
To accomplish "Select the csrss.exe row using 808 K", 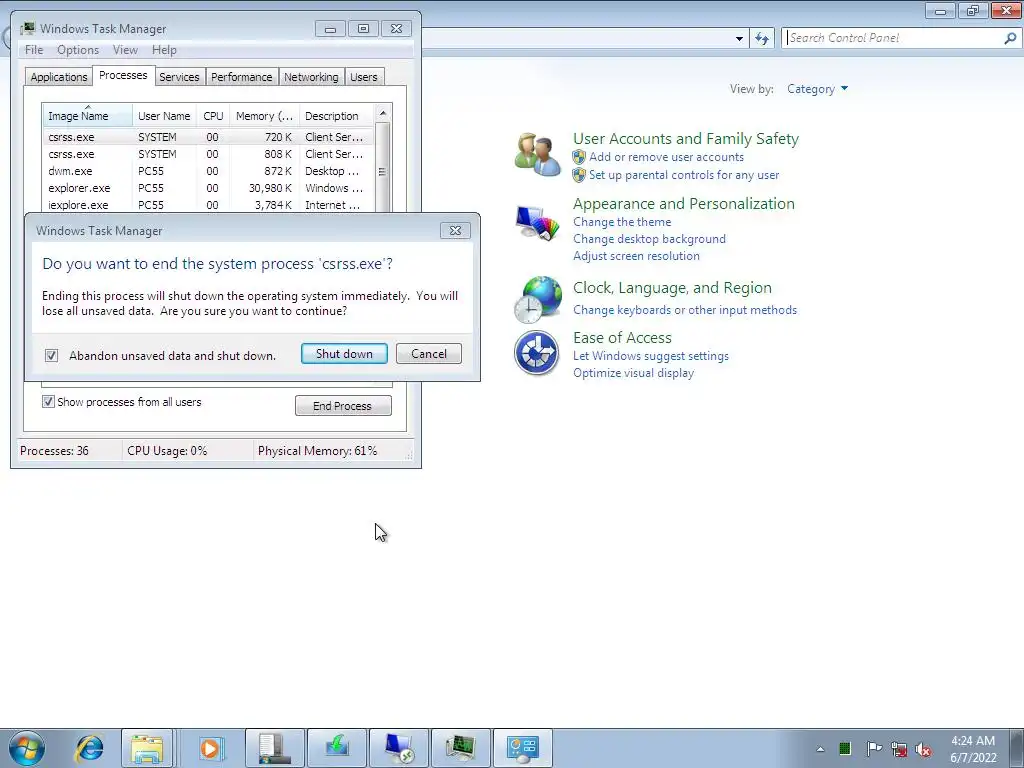I will point(208,154).
